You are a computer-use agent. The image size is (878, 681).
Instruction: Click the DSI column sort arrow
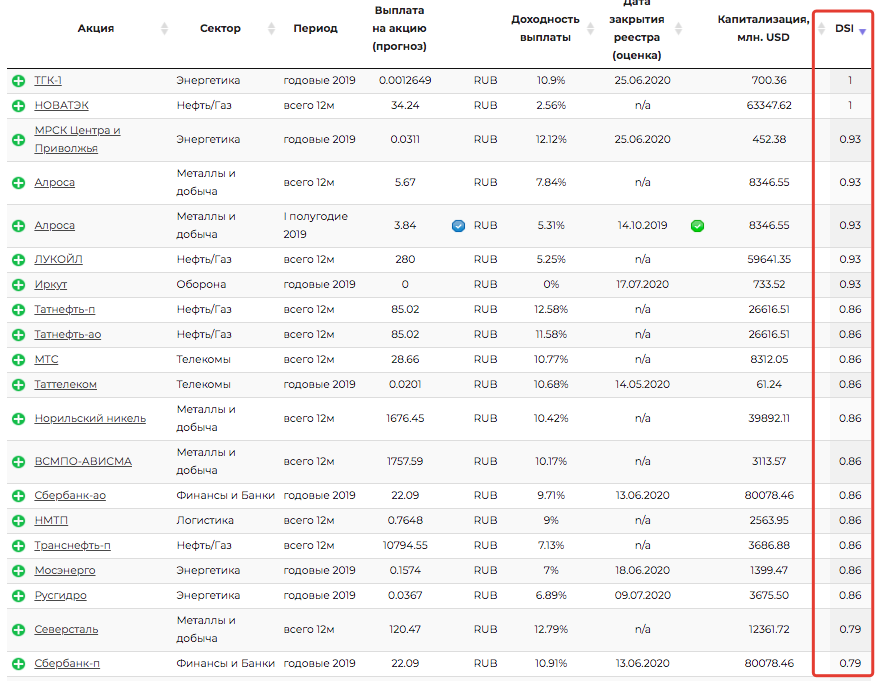862,30
